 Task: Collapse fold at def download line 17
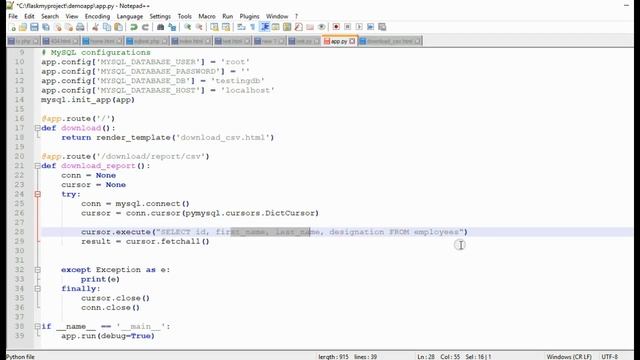pyautogui.click(x=38, y=128)
